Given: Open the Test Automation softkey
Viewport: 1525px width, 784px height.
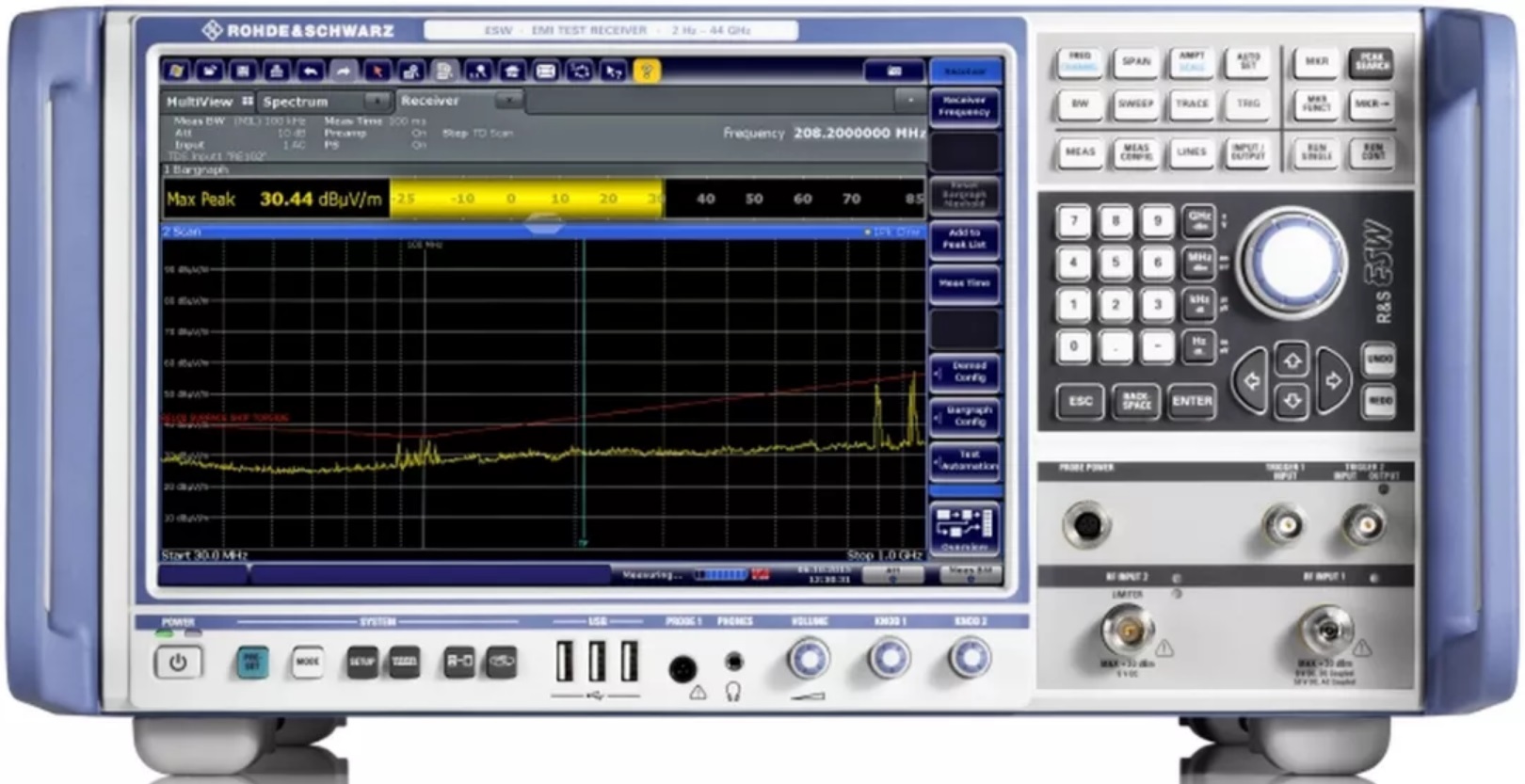Looking at the screenshot, I should point(965,460).
